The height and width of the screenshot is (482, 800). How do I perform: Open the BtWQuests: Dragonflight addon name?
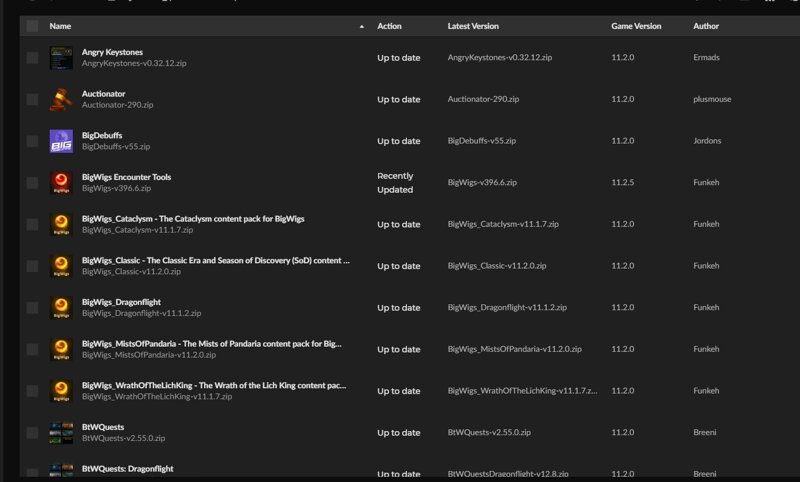tap(128, 469)
